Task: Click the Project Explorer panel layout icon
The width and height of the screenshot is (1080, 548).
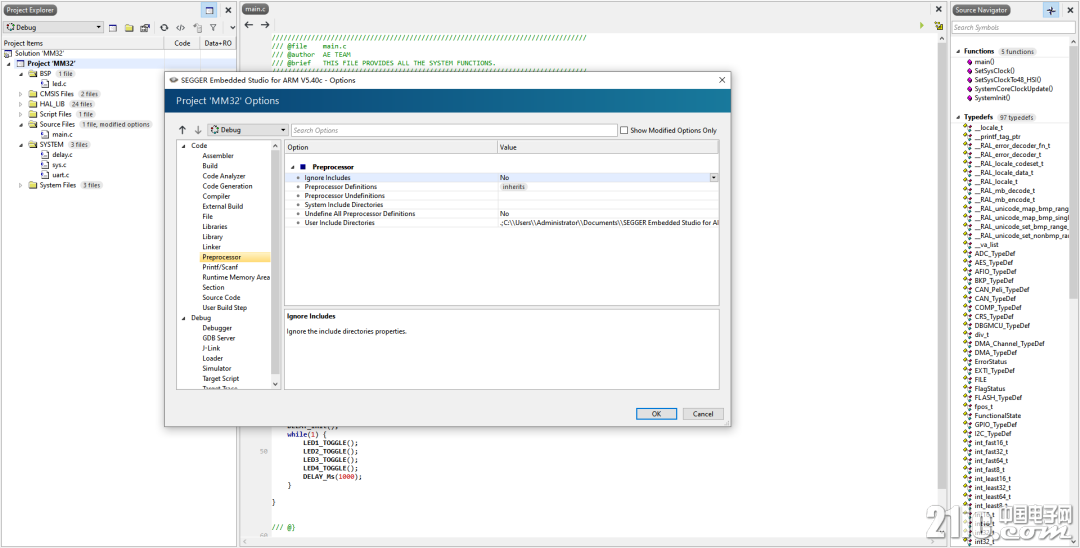Action: click(209, 10)
